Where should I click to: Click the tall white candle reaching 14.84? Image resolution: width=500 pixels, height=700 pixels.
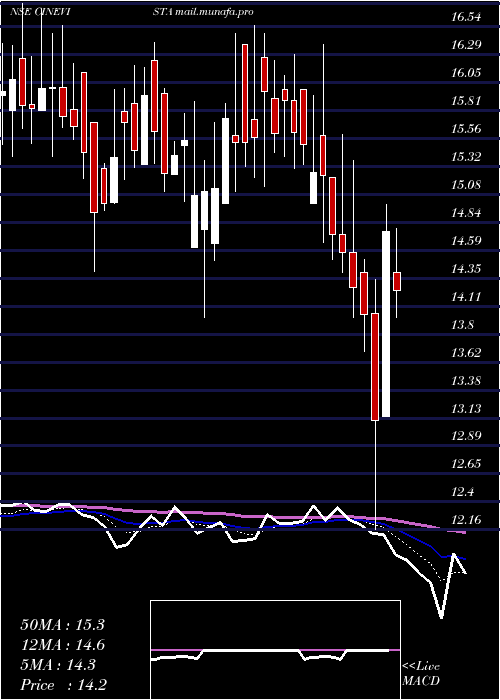pyautogui.click(x=386, y=324)
